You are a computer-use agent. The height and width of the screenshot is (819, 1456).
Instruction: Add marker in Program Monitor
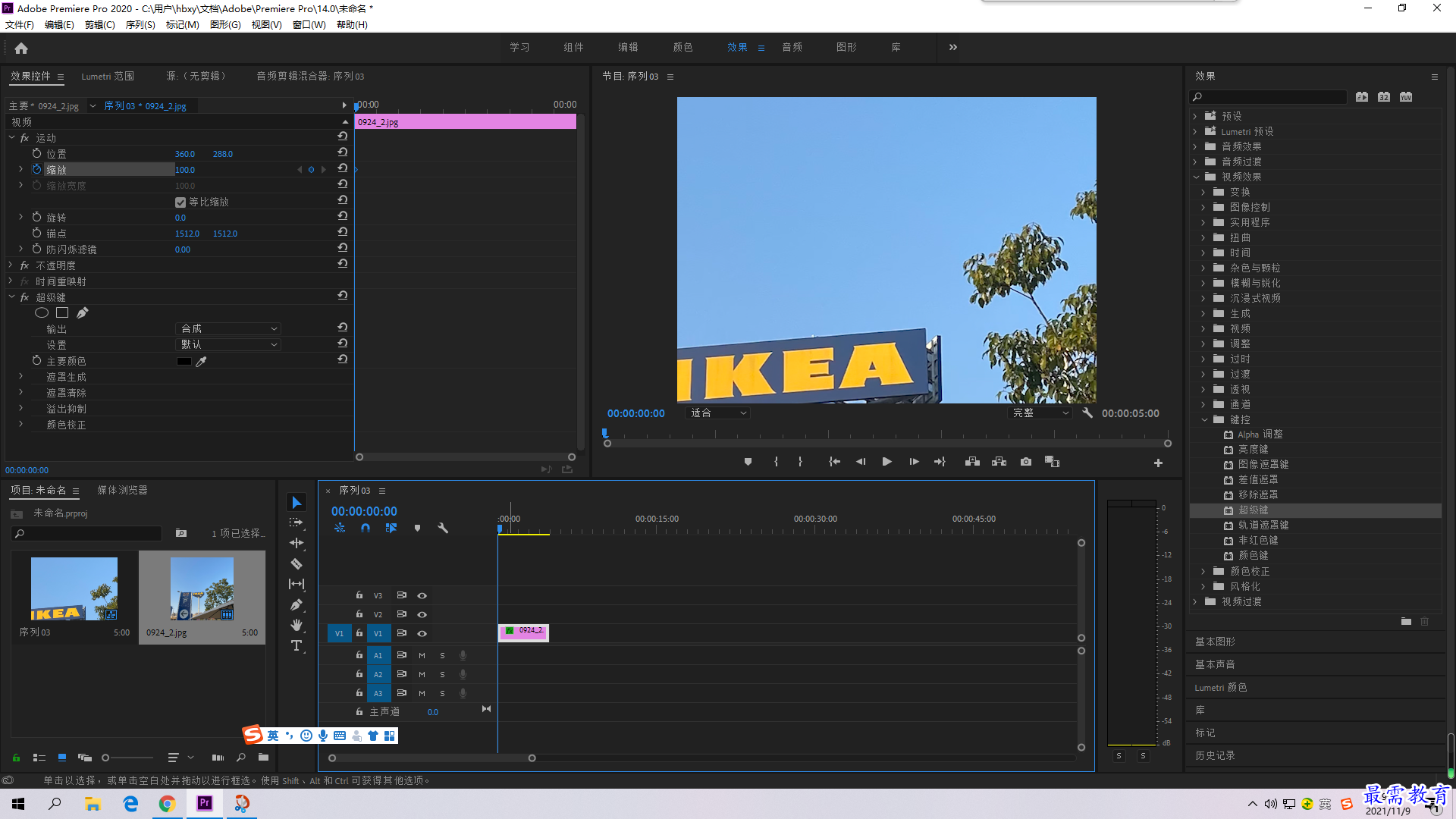pyautogui.click(x=748, y=462)
